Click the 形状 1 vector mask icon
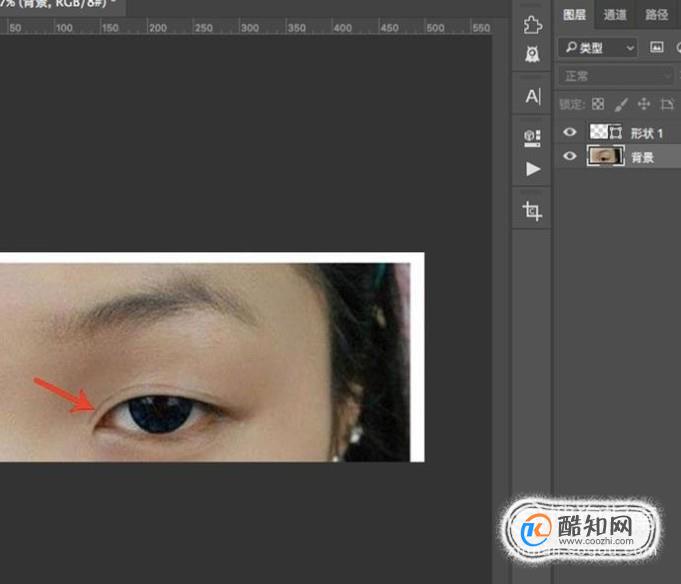 pos(616,132)
